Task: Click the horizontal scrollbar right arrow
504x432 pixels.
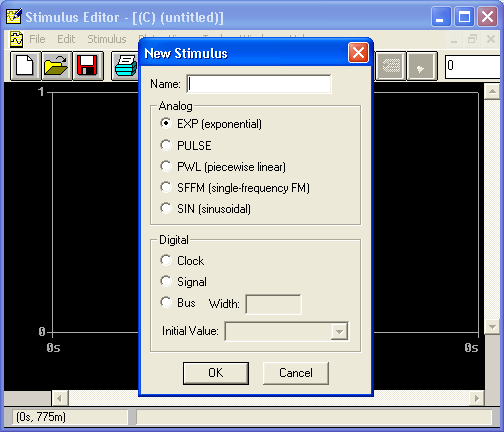Action: pos(477,398)
